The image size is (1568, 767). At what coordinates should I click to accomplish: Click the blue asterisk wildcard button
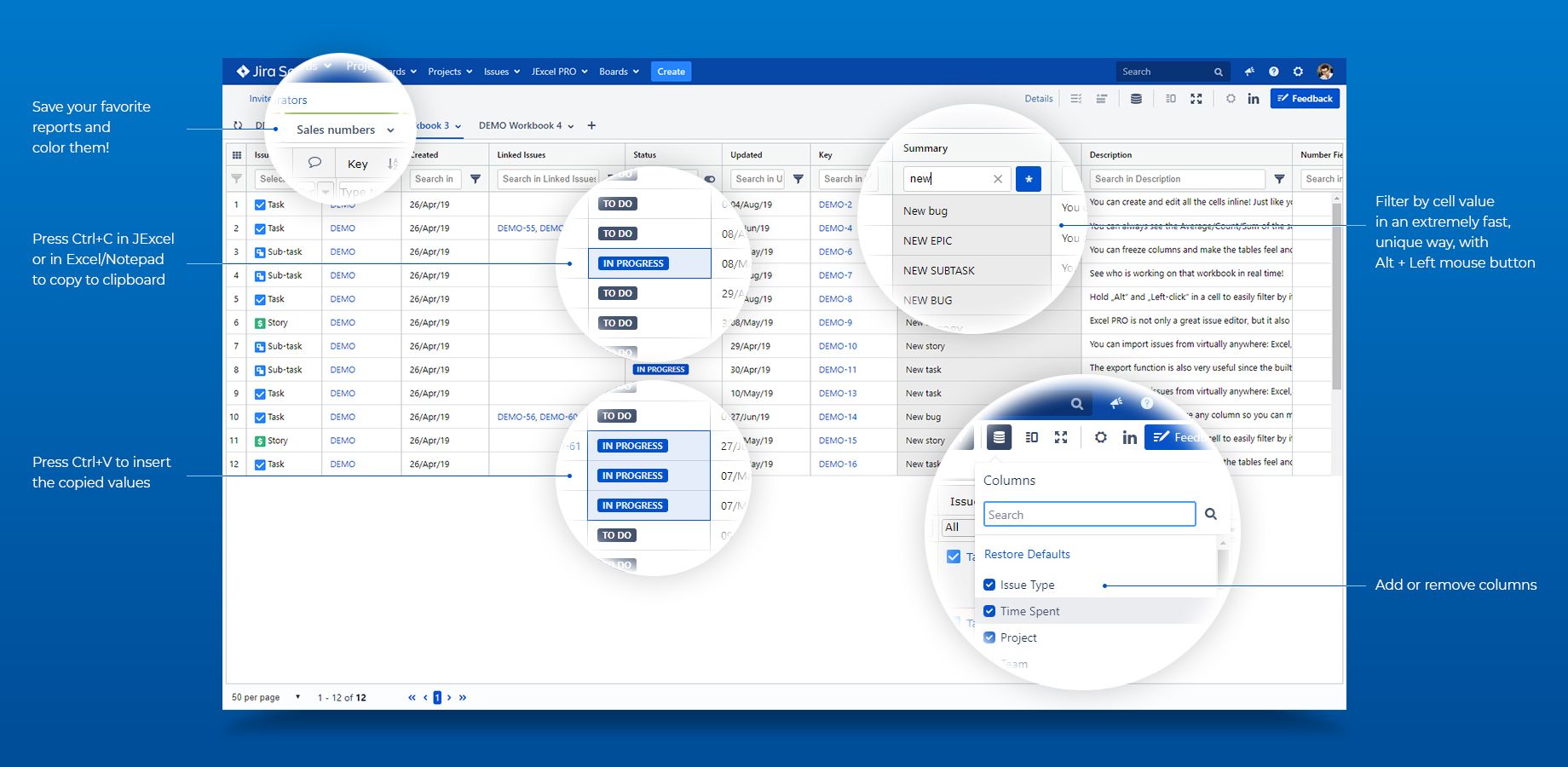(x=1029, y=179)
